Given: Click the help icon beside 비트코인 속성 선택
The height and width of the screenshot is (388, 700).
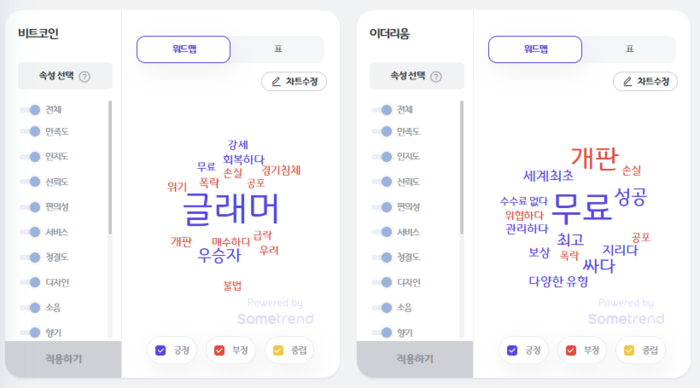Looking at the screenshot, I should [x=84, y=77].
